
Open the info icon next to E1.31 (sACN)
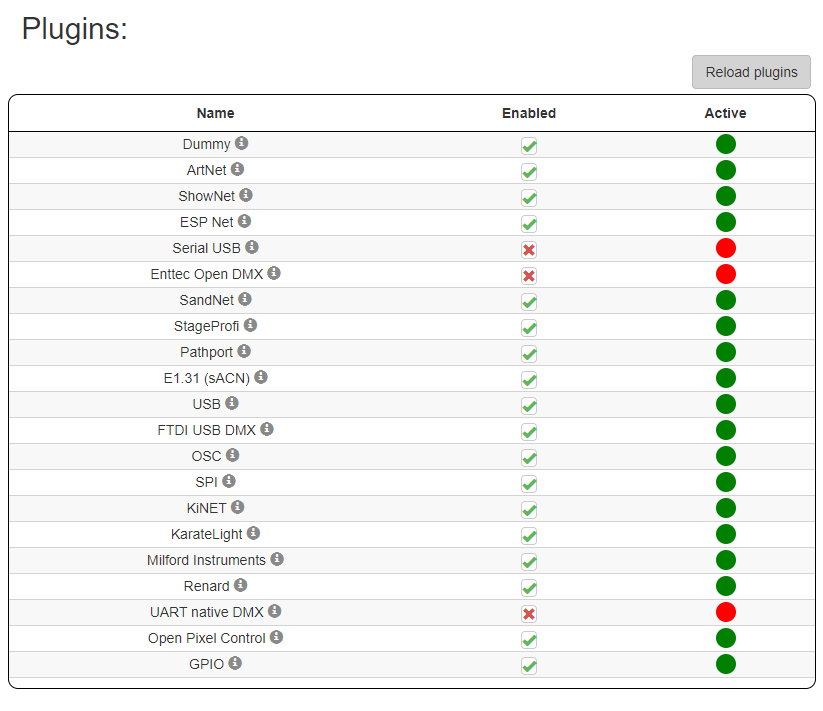[261, 377]
